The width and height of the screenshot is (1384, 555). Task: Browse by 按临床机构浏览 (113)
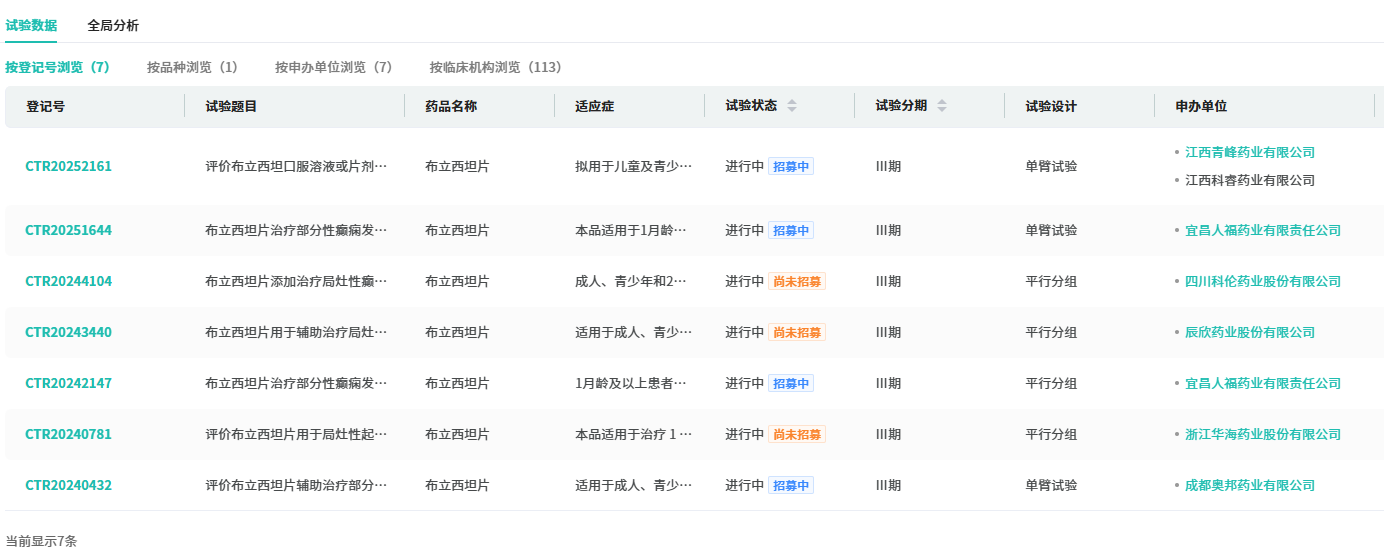[x=496, y=67]
